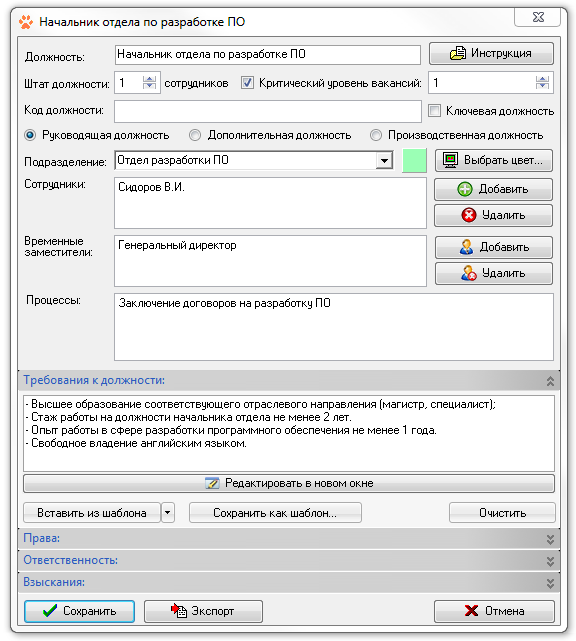The image size is (576, 641).
Task: Remove employee with red cross Удалить
Action: tap(493, 215)
